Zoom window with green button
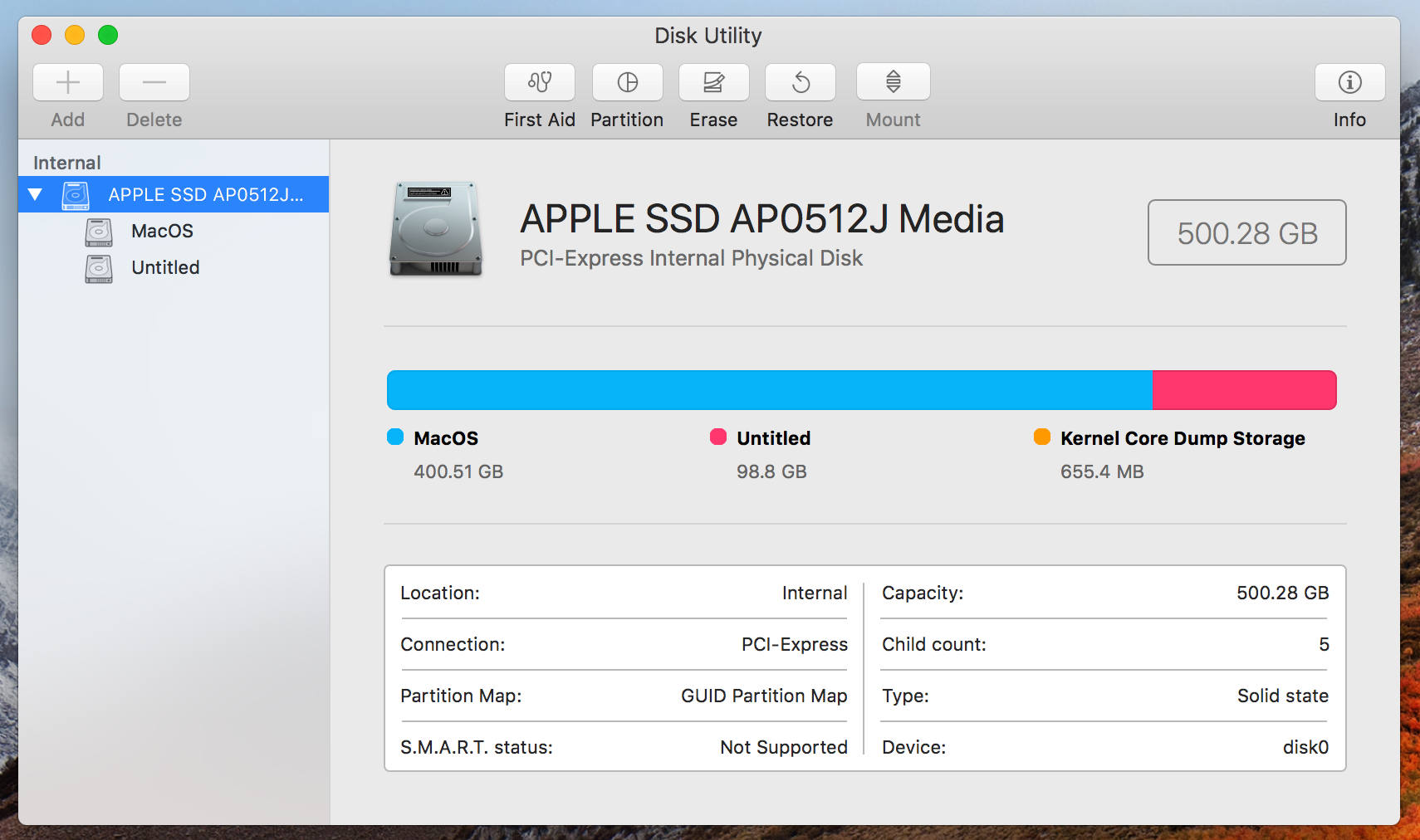 (x=108, y=35)
